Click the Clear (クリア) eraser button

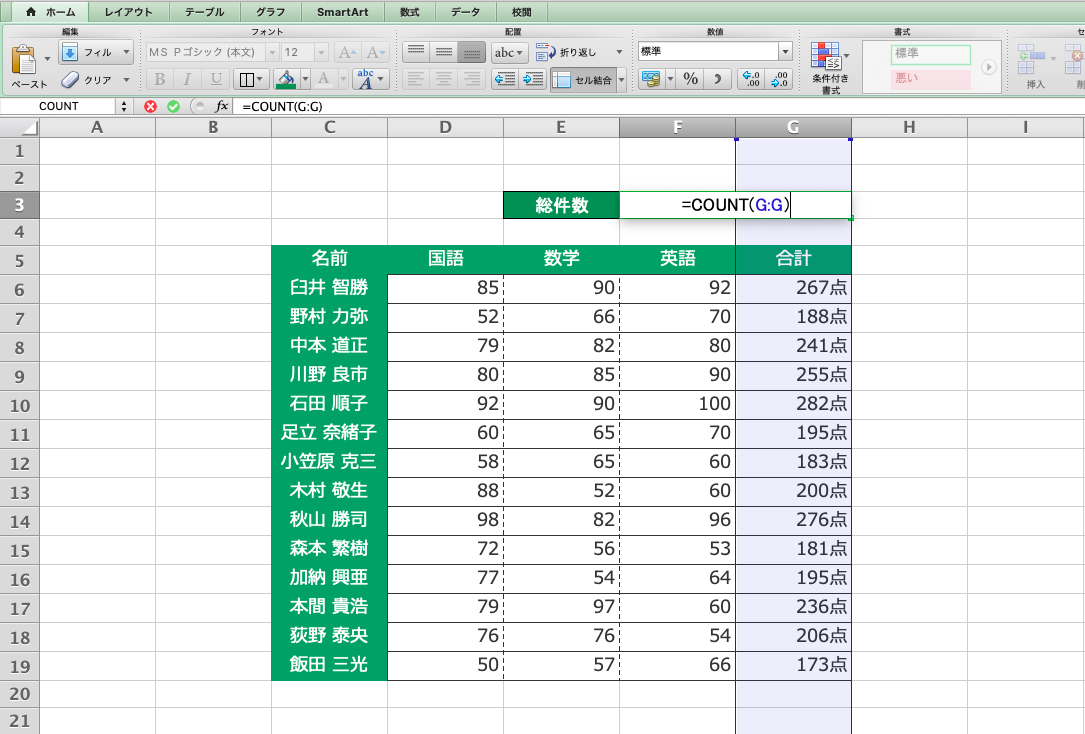click(86, 80)
